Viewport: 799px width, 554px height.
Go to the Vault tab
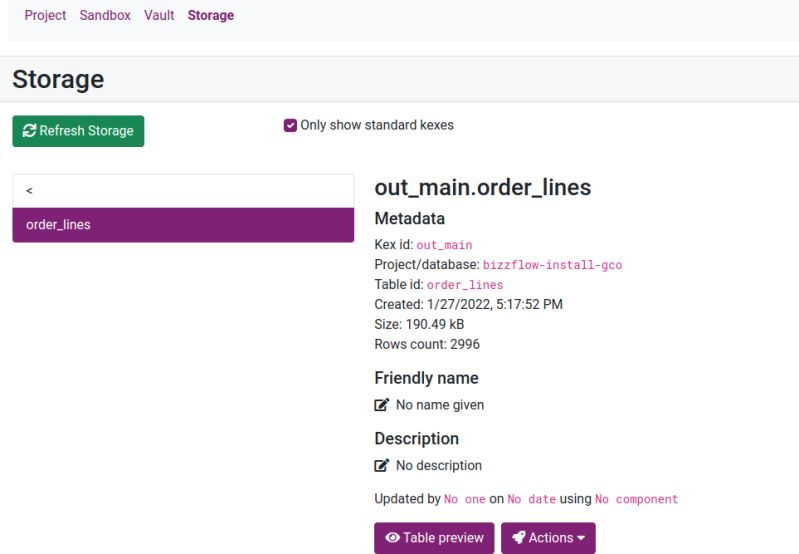pyautogui.click(x=159, y=15)
